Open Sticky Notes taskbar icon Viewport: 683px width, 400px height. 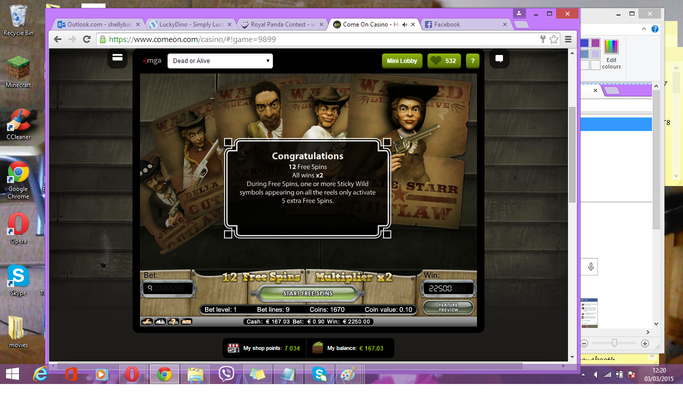tap(257, 374)
